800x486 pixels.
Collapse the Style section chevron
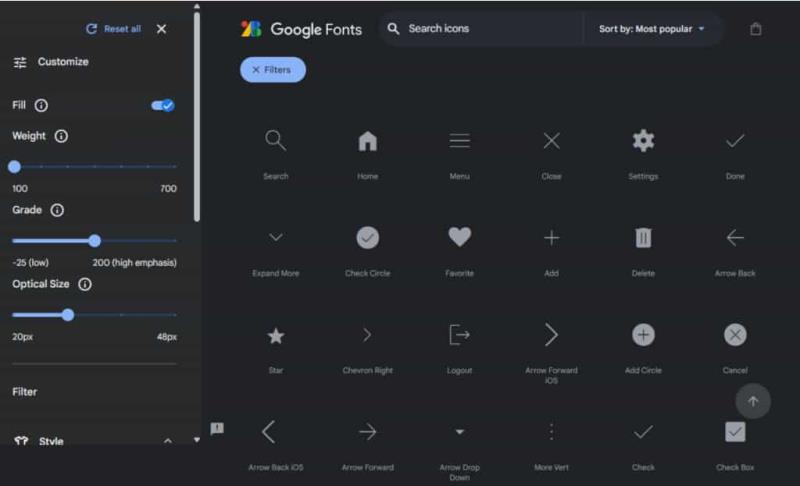[x=168, y=441]
